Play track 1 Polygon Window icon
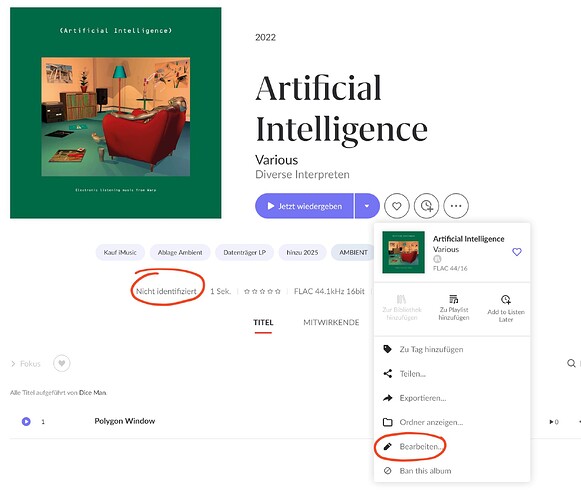Screen dimensions: 581x500 coord(26,421)
